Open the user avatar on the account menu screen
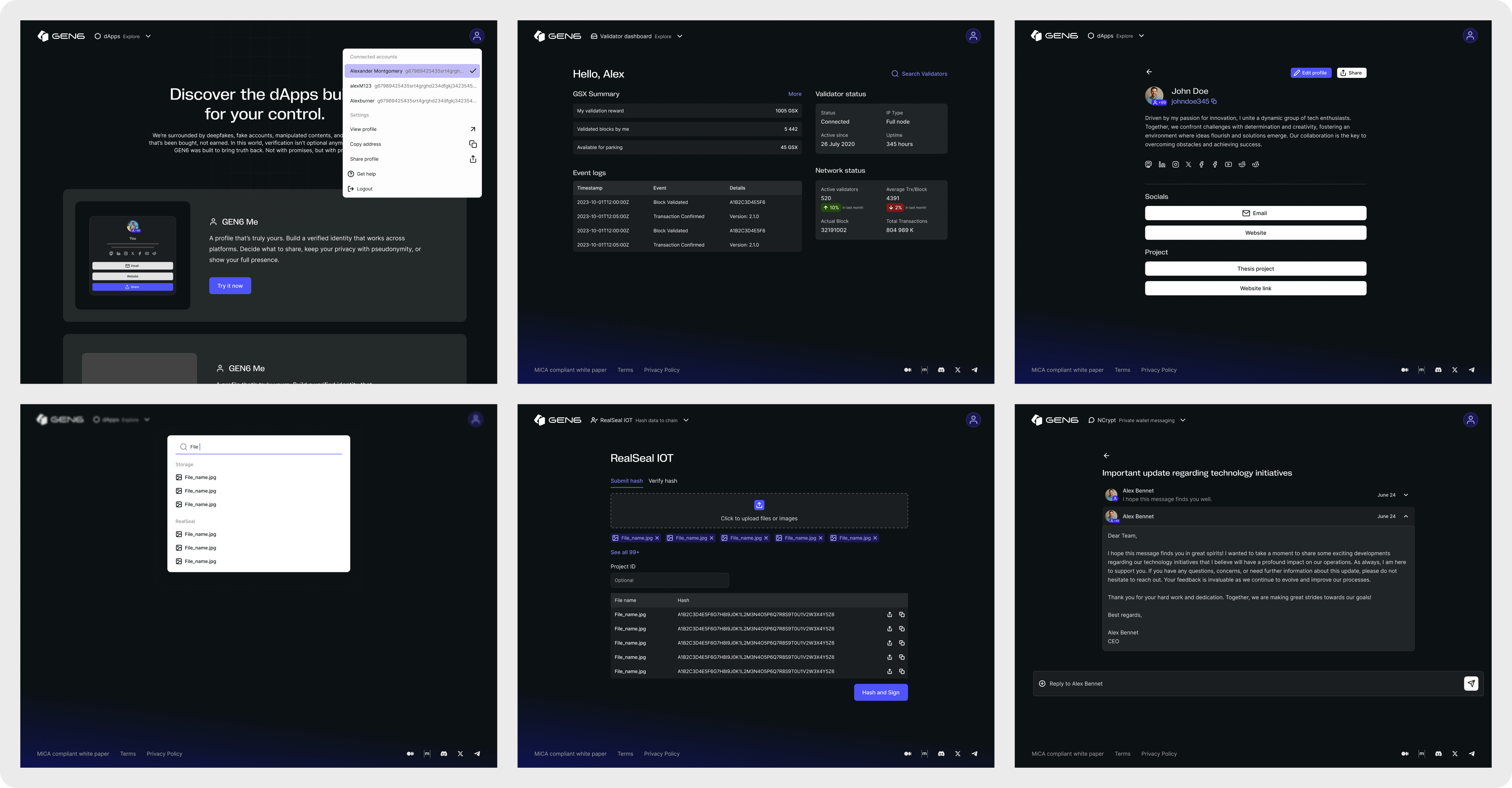 (x=476, y=36)
